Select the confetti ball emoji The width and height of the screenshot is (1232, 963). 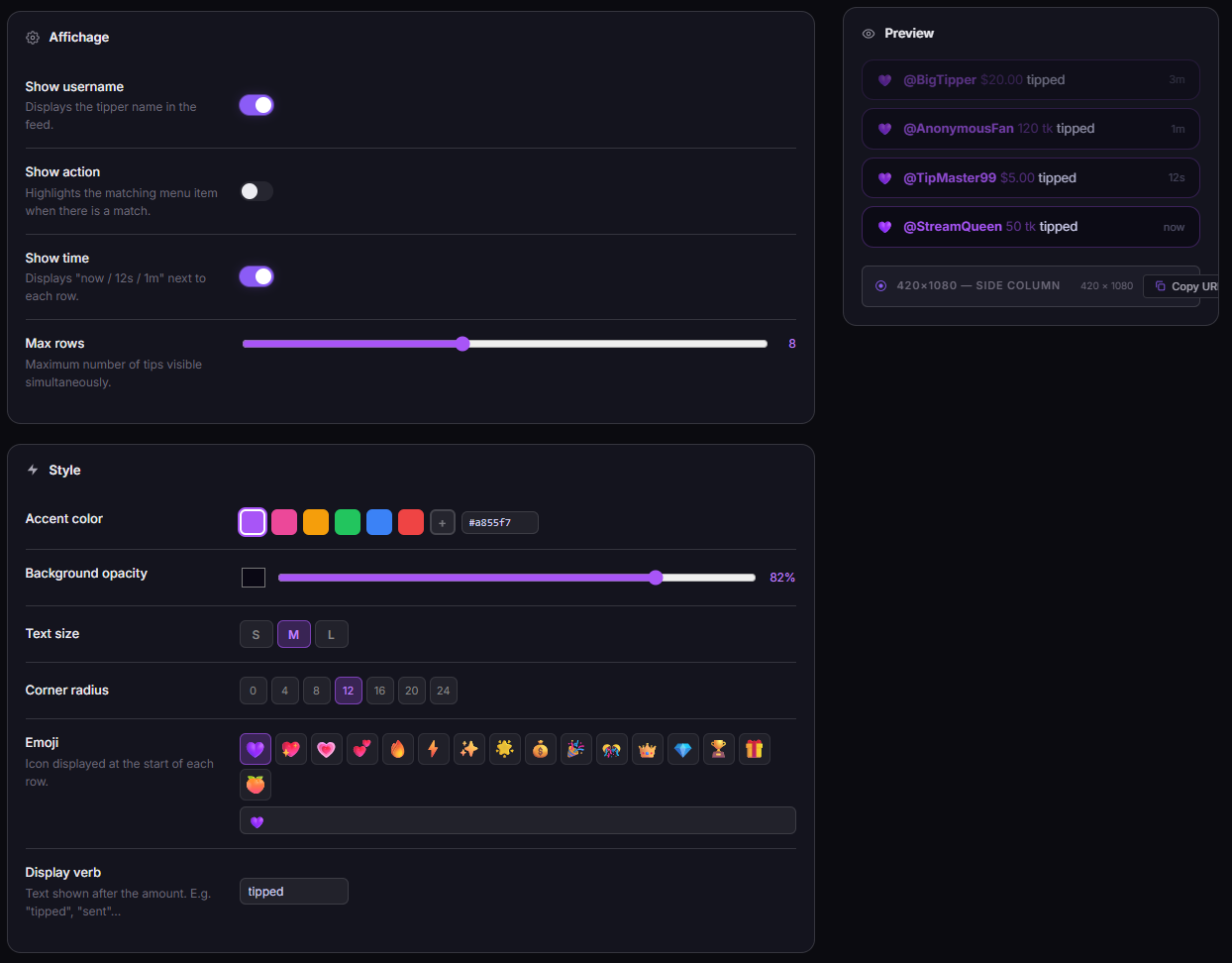(x=612, y=749)
